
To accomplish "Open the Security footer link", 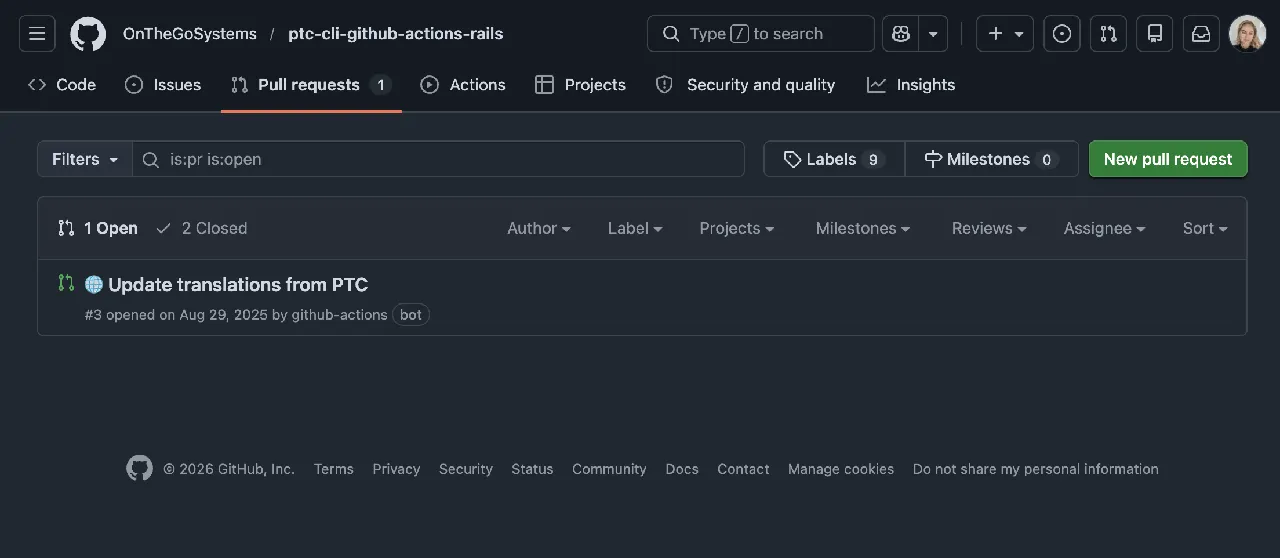I will click(x=466, y=469).
